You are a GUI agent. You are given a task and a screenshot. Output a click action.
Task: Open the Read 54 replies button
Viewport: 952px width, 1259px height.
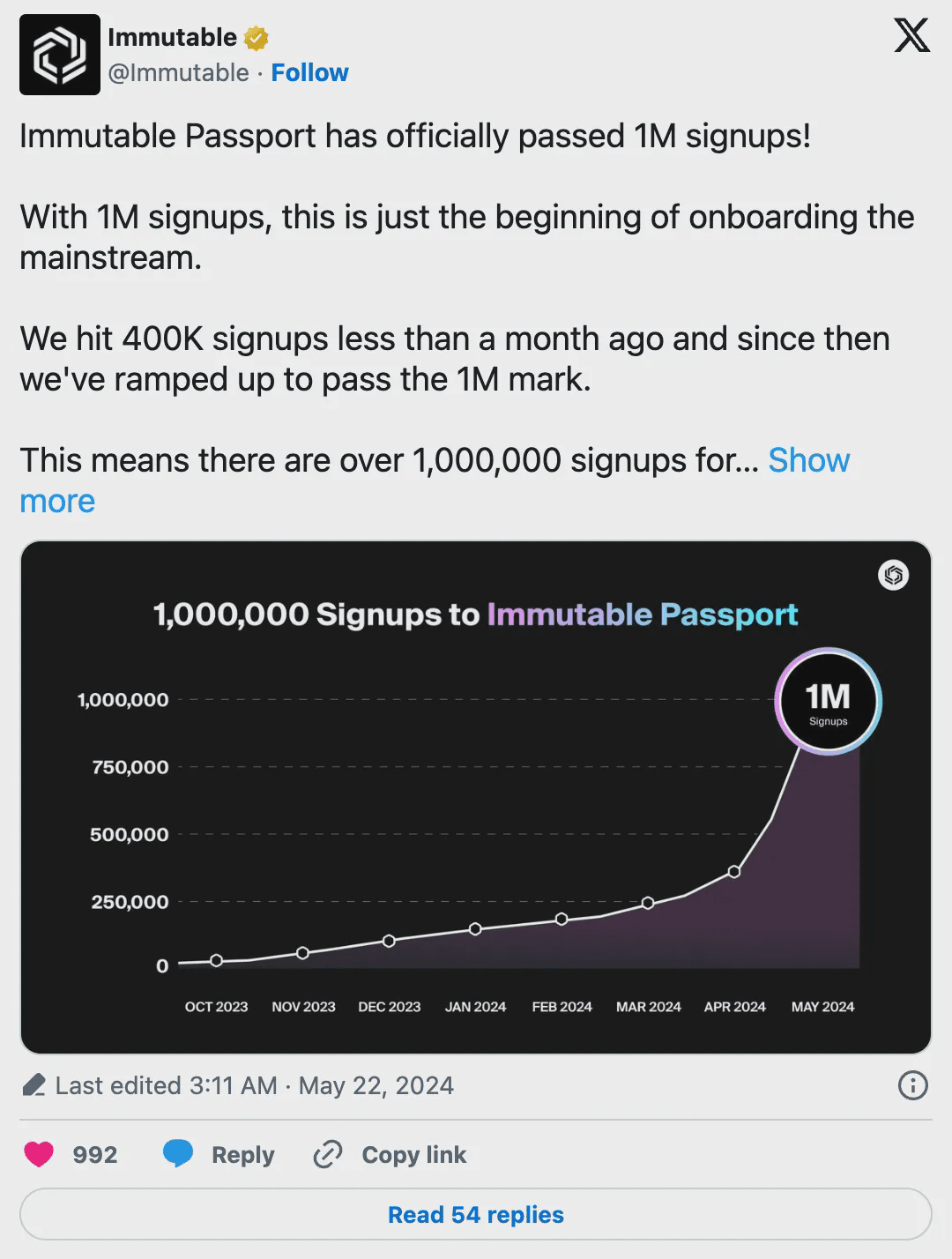click(476, 1214)
